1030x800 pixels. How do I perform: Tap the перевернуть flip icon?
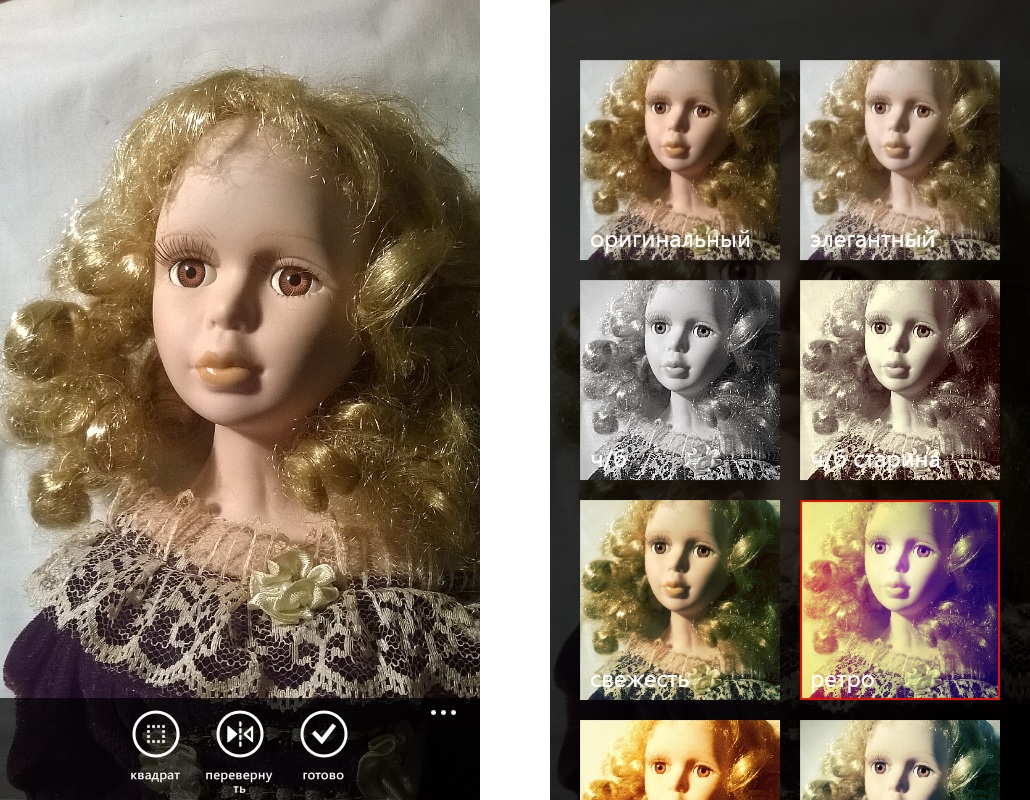(240, 734)
